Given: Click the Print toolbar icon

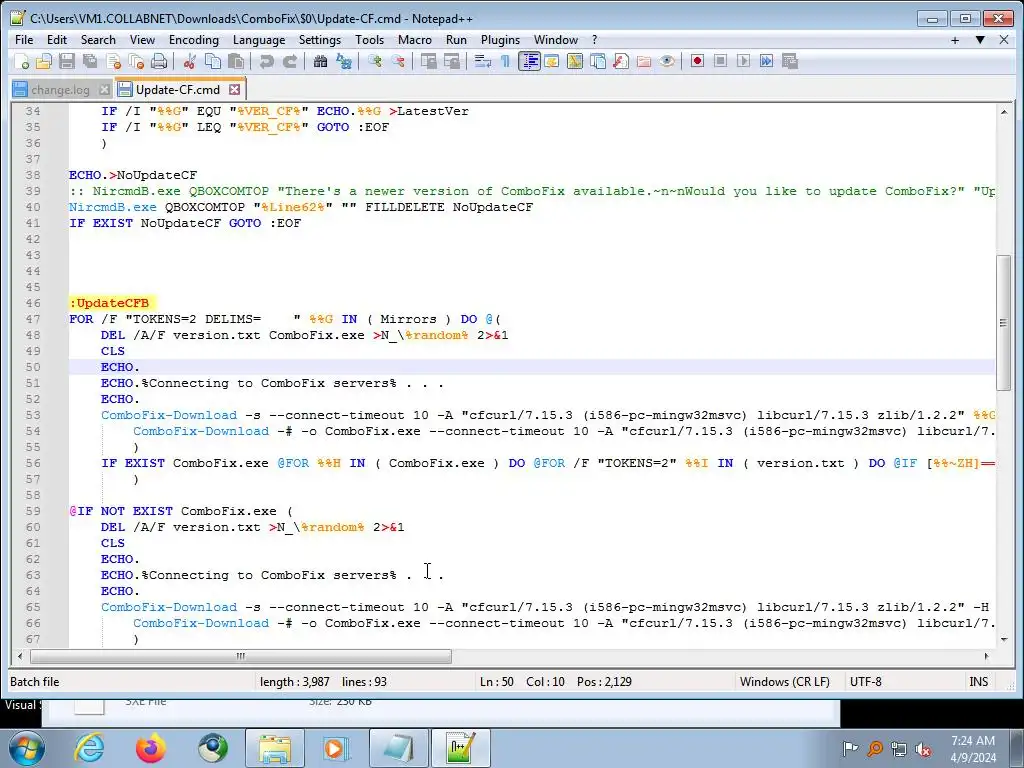Looking at the screenshot, I should tap(159, 61).
